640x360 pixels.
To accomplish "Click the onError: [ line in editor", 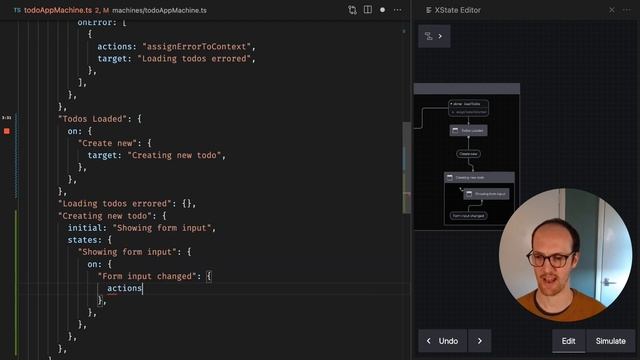I will (102, 23).
